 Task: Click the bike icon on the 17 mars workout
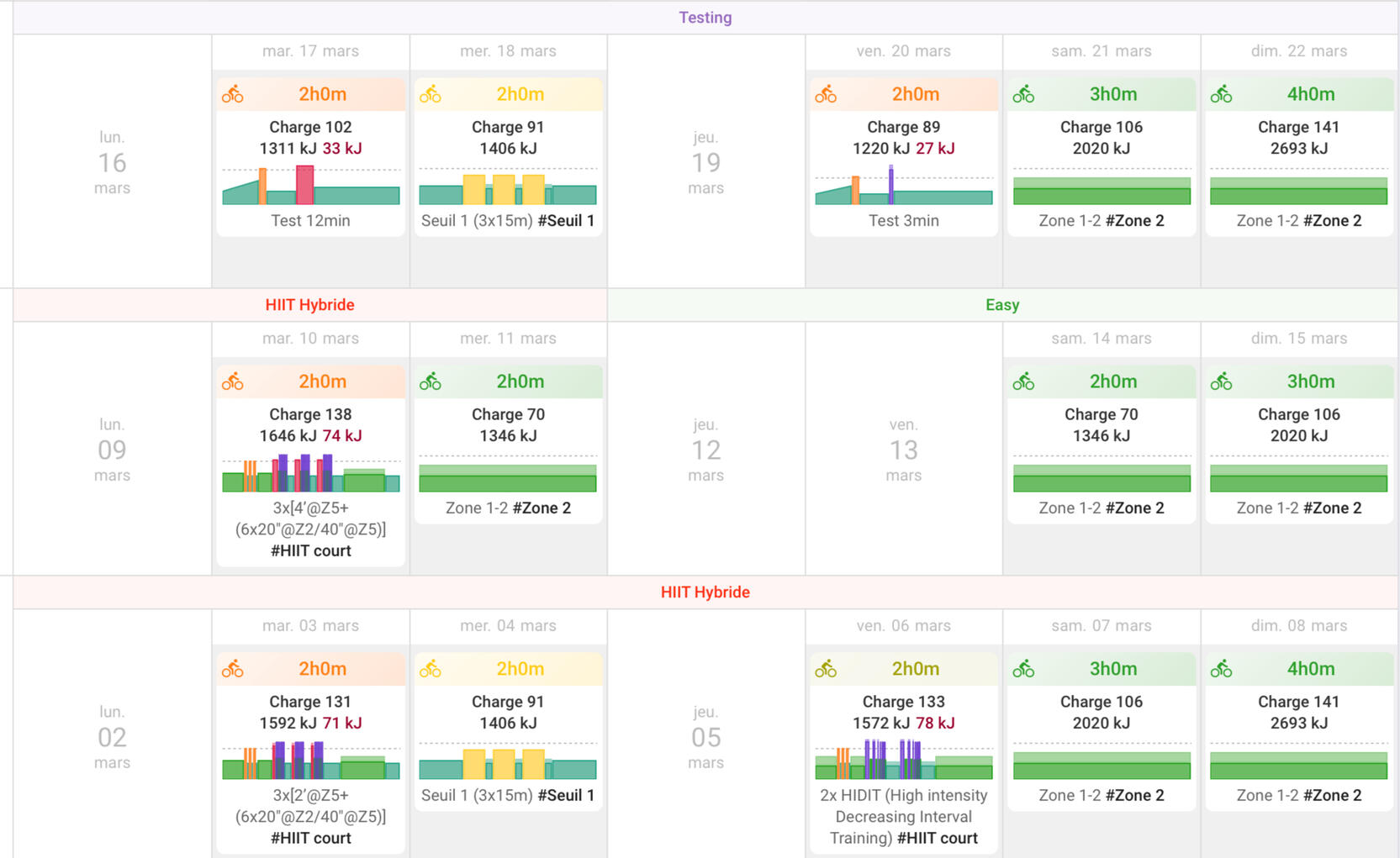click(233, 94)
